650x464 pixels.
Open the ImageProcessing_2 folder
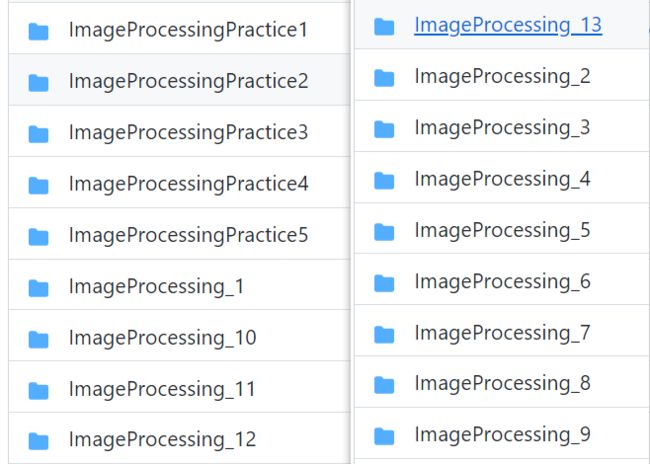pos(502,77)
